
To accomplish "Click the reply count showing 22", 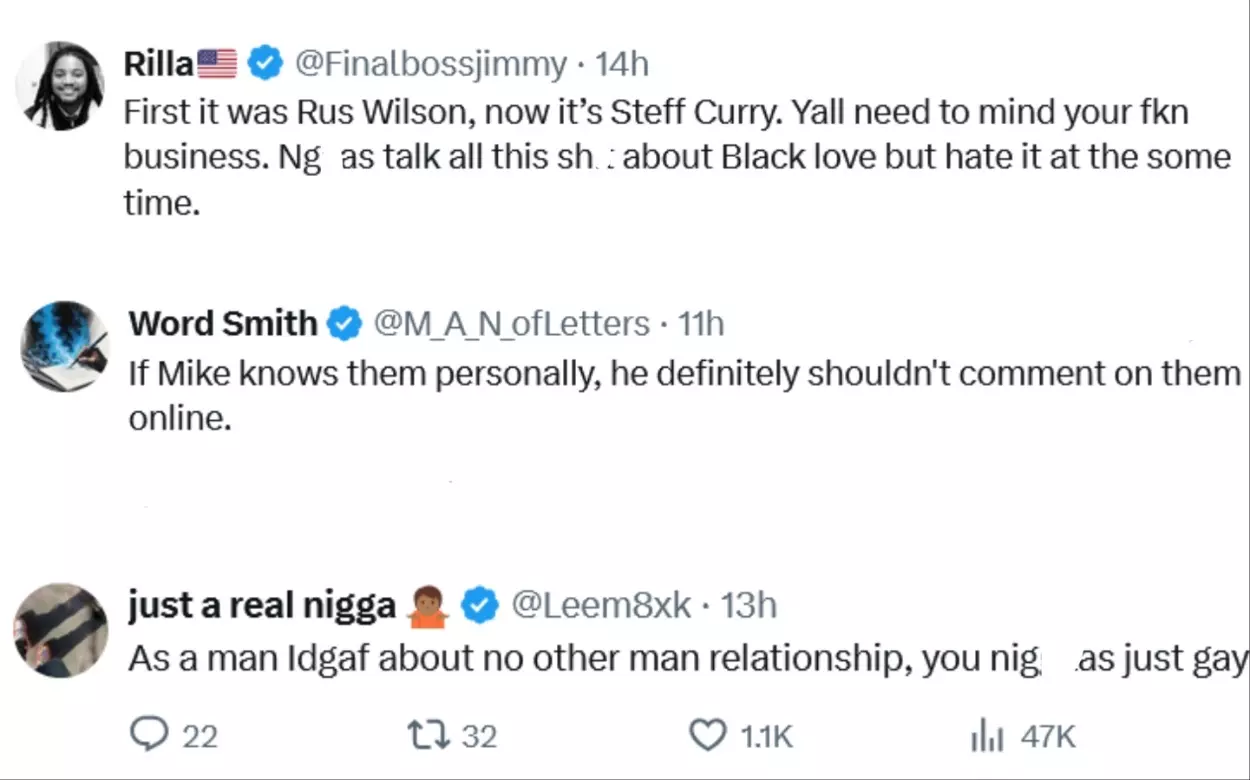I will [x=198, y=735].
